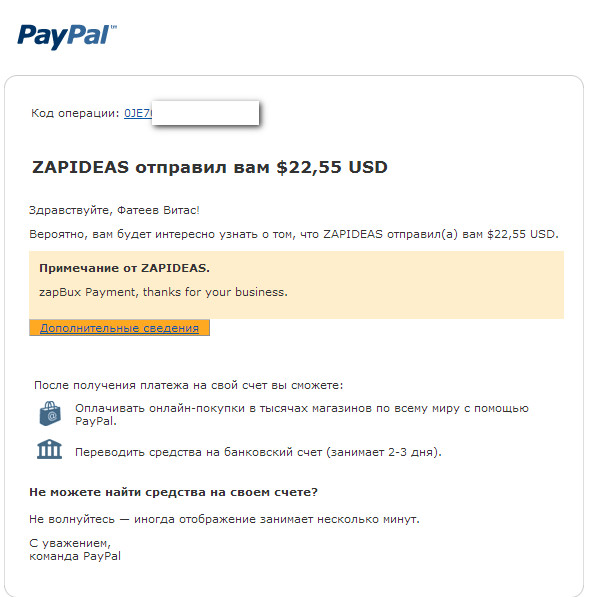This screenshot has height=597, width=602.
Task: Click the С уважением closing line
Action: pos(70,543)
